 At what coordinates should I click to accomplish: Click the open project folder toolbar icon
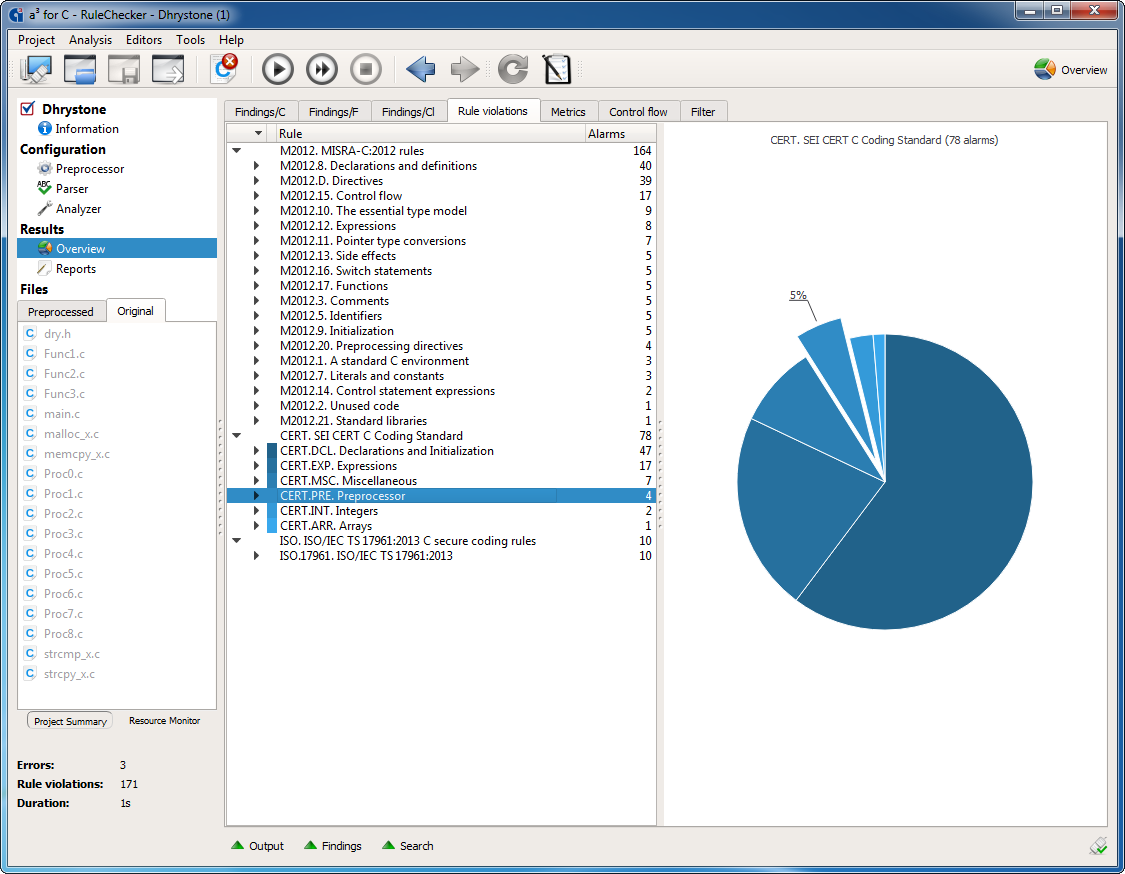click(80, 70)
